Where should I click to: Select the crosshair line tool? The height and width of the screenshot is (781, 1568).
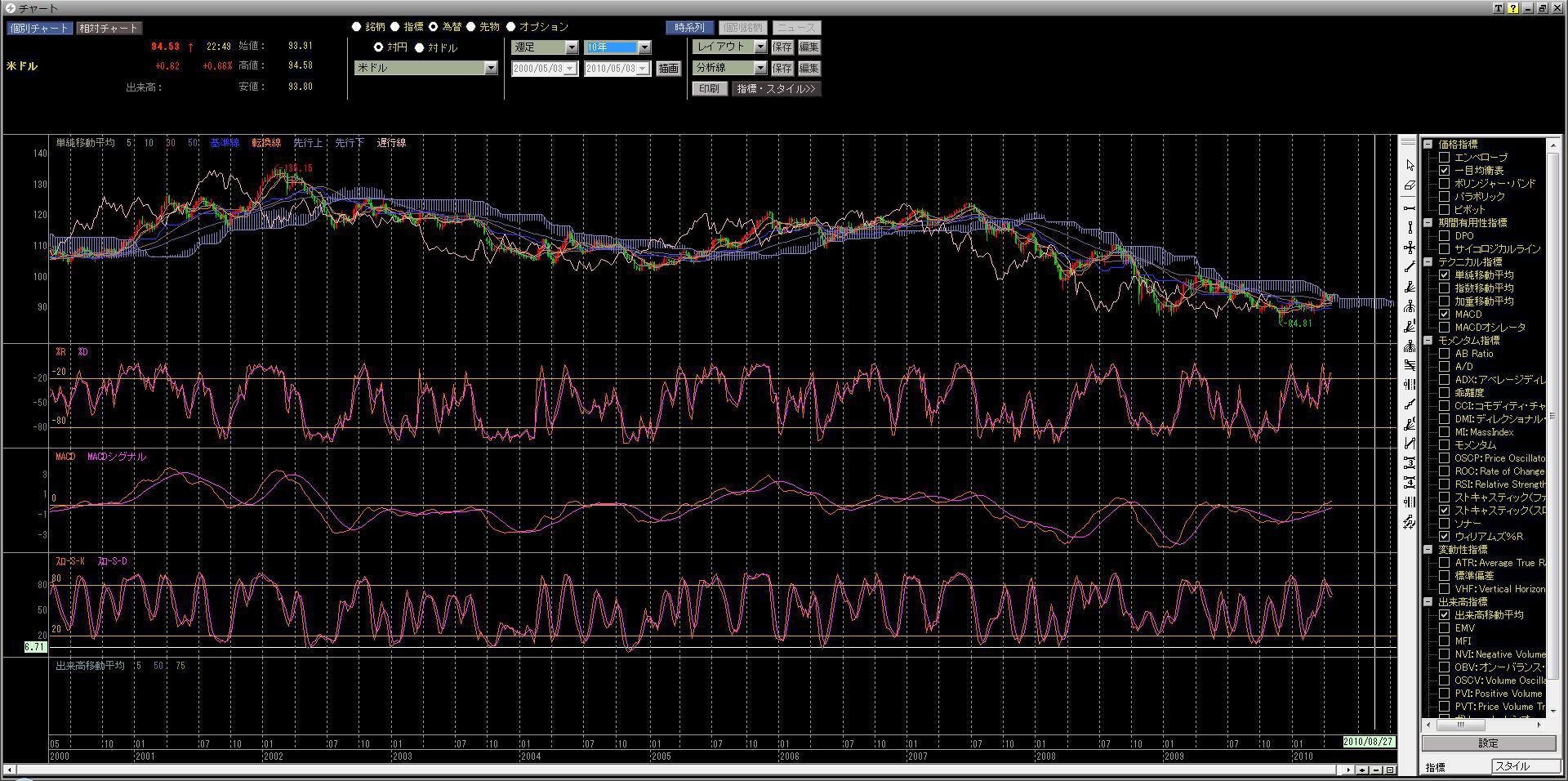tap(1410, 248)
